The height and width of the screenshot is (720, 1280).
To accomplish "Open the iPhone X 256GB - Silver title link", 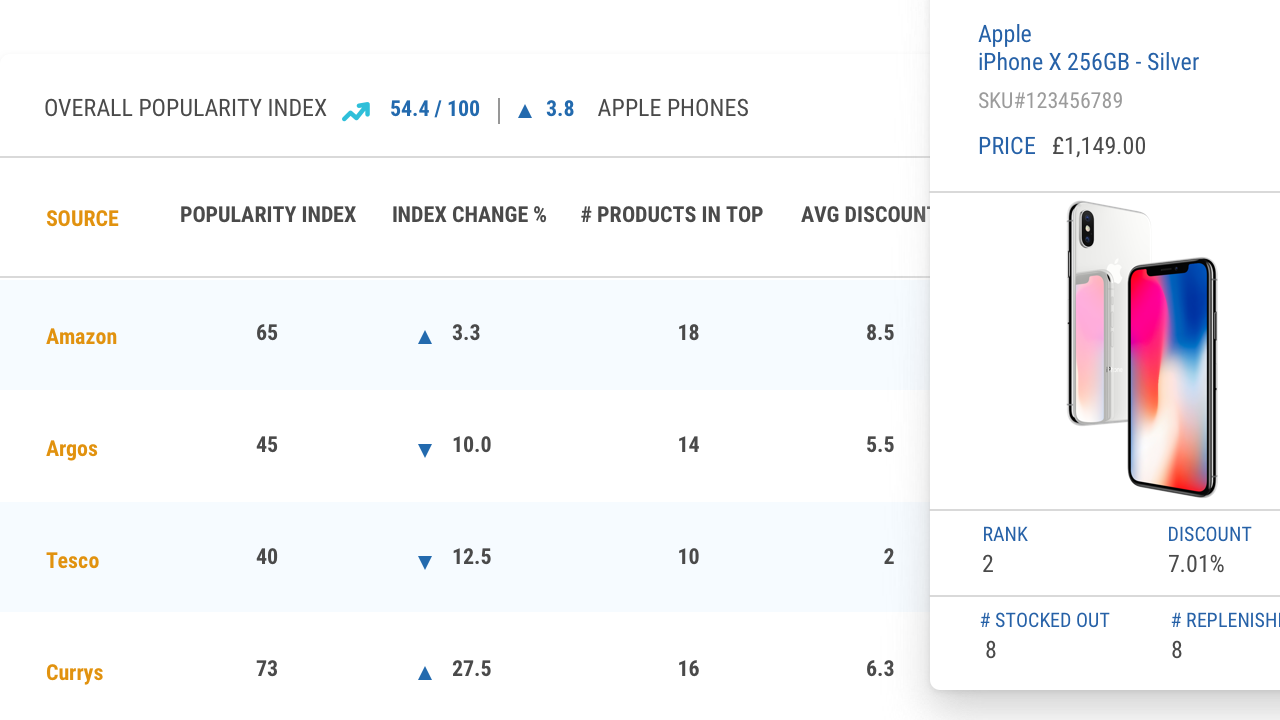I will click(x=1088, y=62).
